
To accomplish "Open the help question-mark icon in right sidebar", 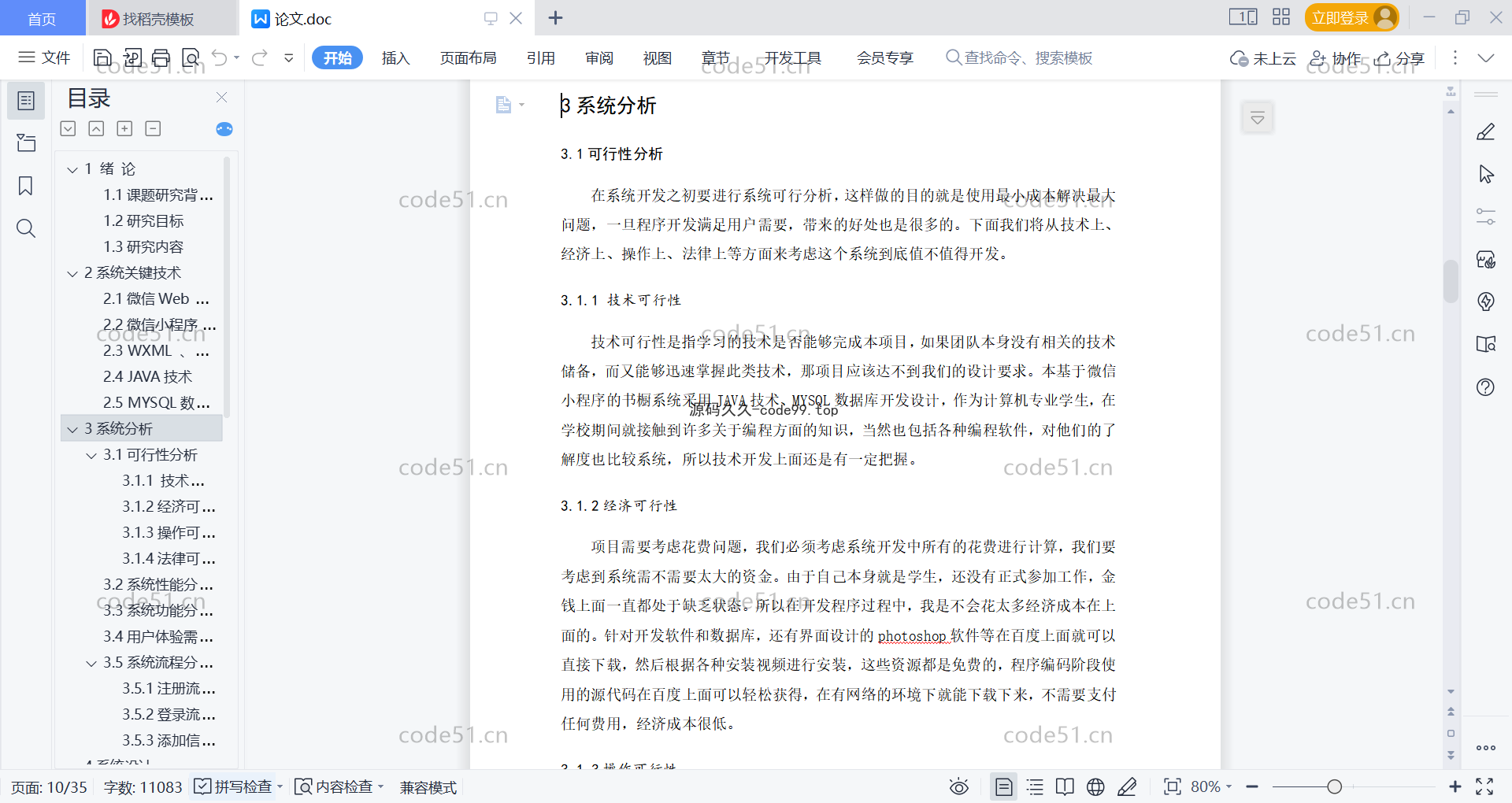I will pos(1485,387).
